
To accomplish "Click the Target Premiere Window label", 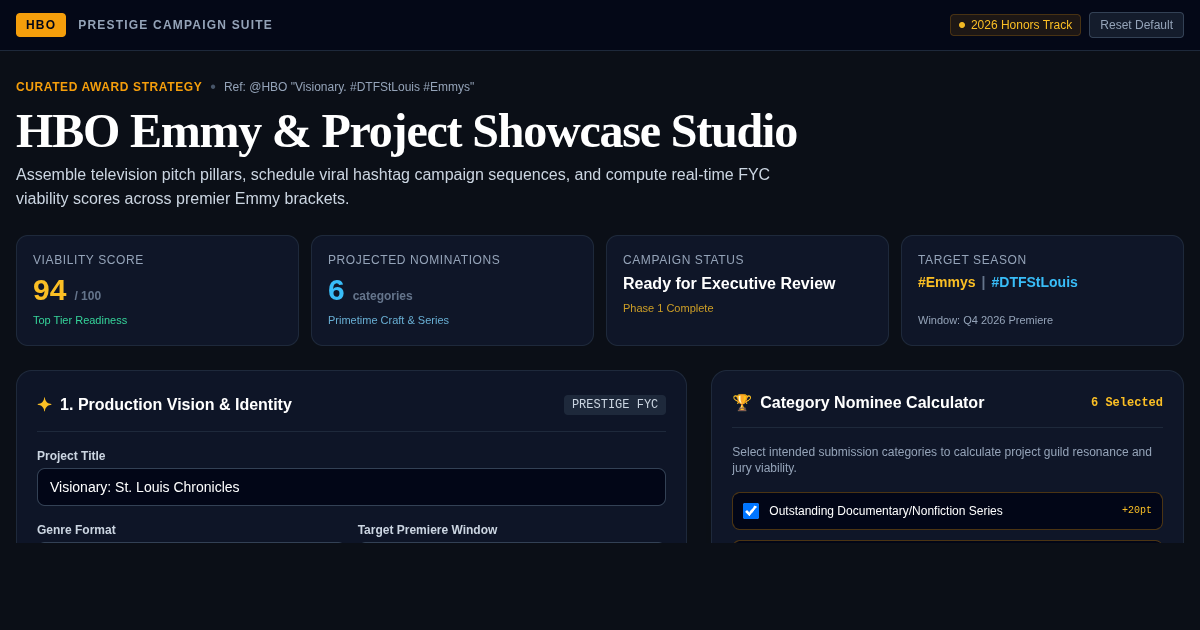I will (427, 530).
